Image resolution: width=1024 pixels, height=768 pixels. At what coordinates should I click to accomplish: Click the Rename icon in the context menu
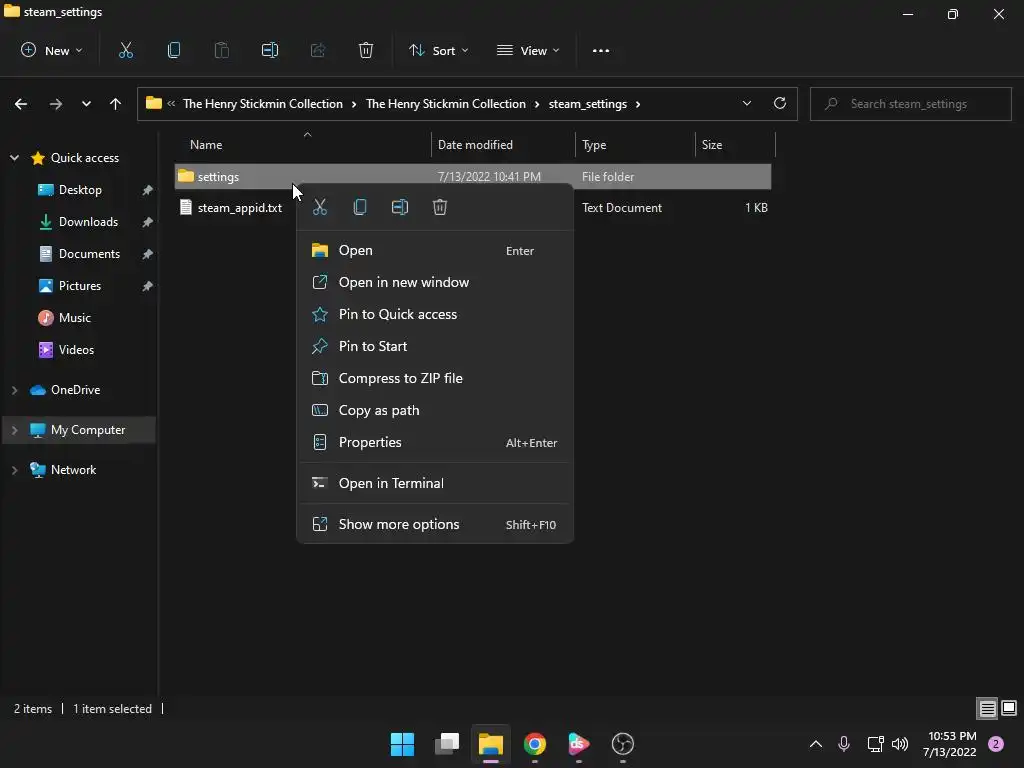[x=400, y=207]
